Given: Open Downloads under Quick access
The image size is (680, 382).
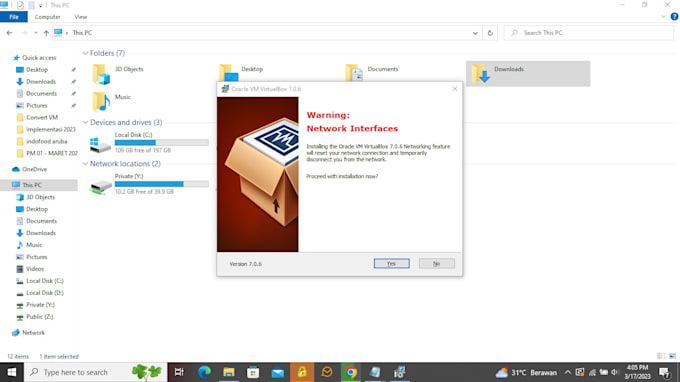Looking at the screenshot, I should click(x=41, y=82).
